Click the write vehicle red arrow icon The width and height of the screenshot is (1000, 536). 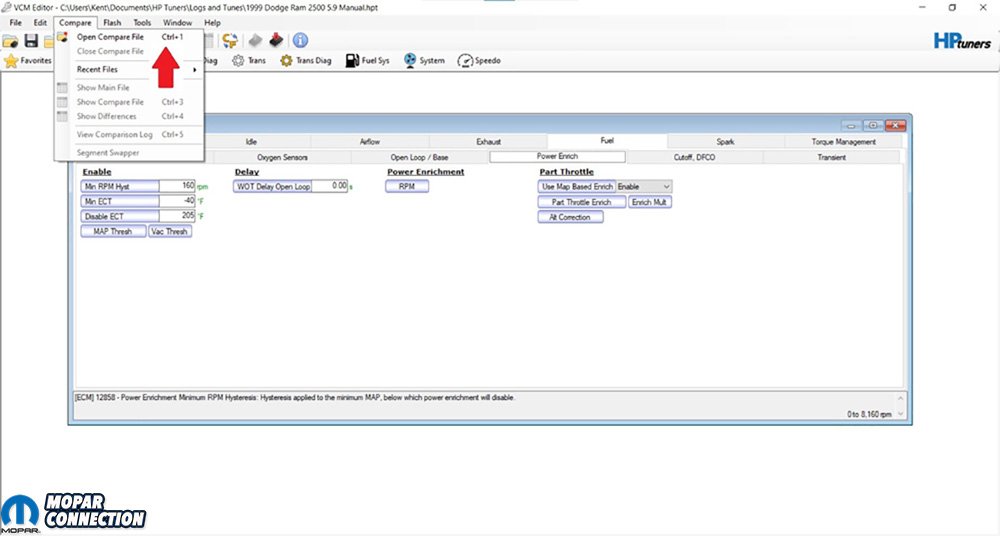[275, 40]
